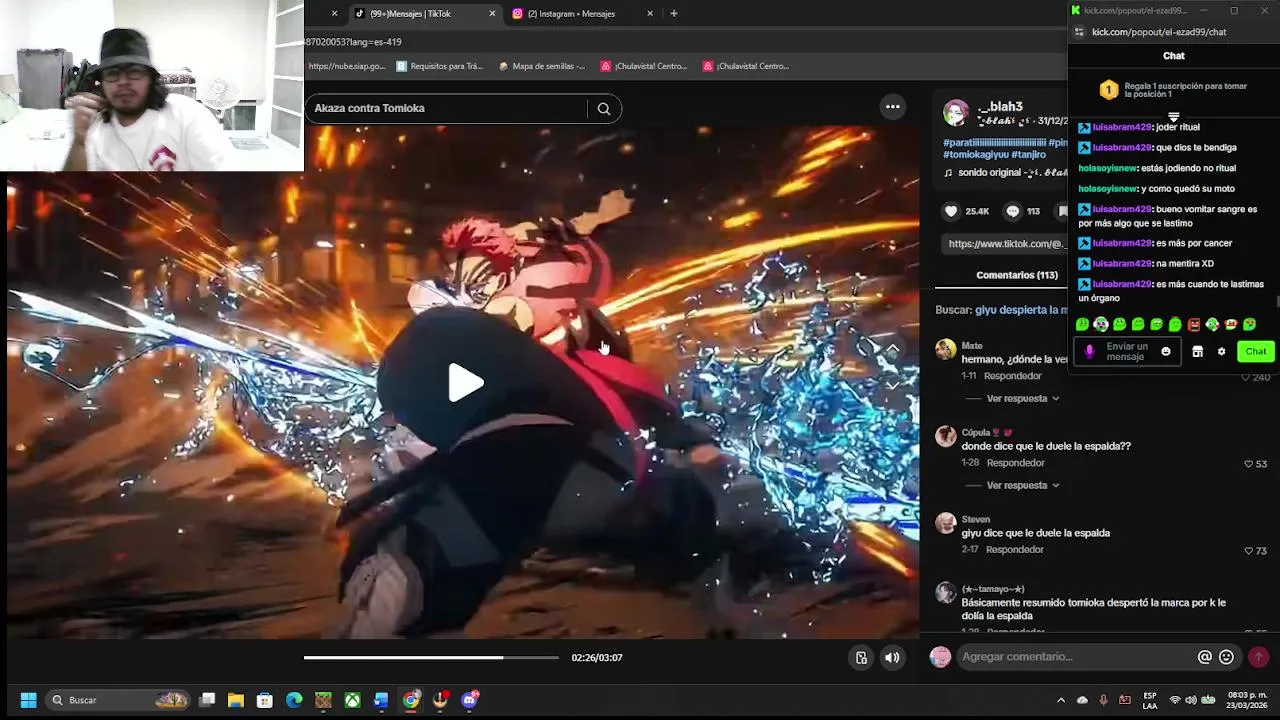
Task: Open the Kick chat shop icon
Action: click(1197, 352)
